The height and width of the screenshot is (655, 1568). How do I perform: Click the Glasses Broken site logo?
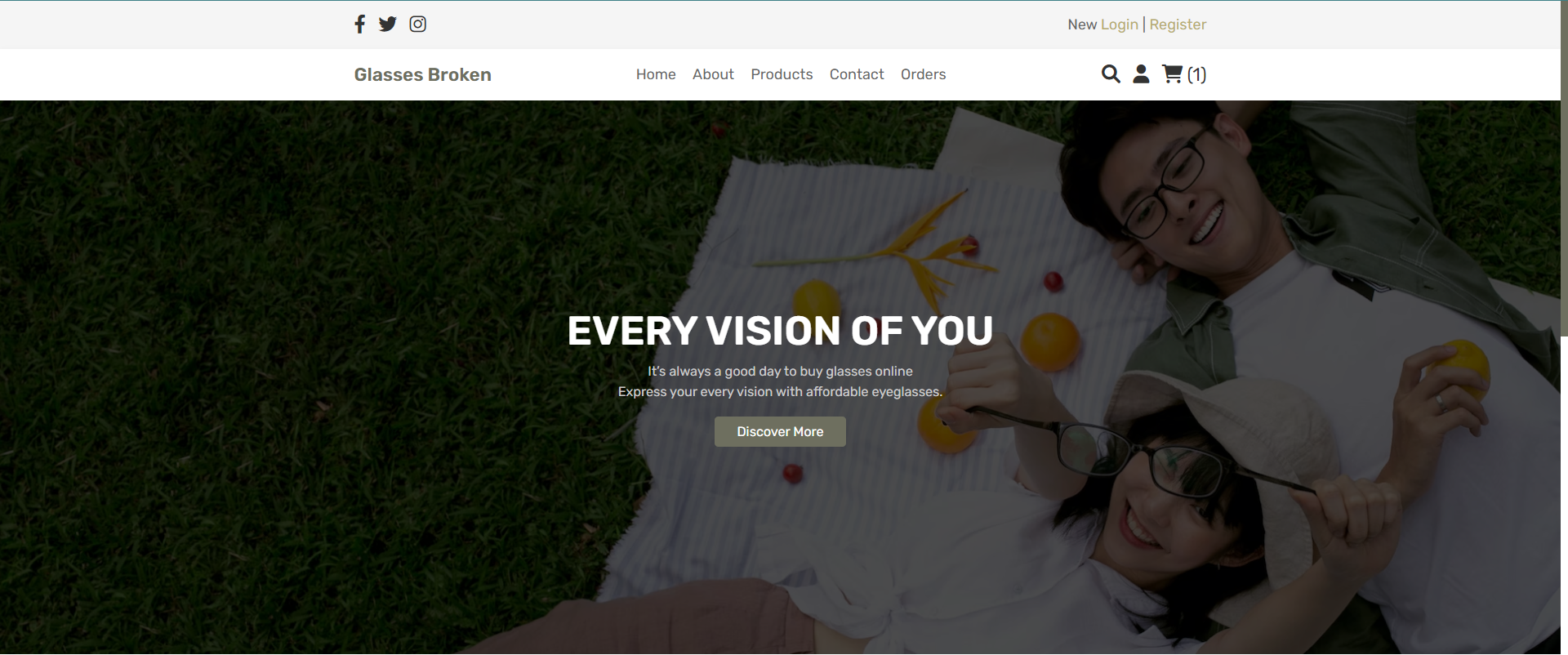pos(422,74)
